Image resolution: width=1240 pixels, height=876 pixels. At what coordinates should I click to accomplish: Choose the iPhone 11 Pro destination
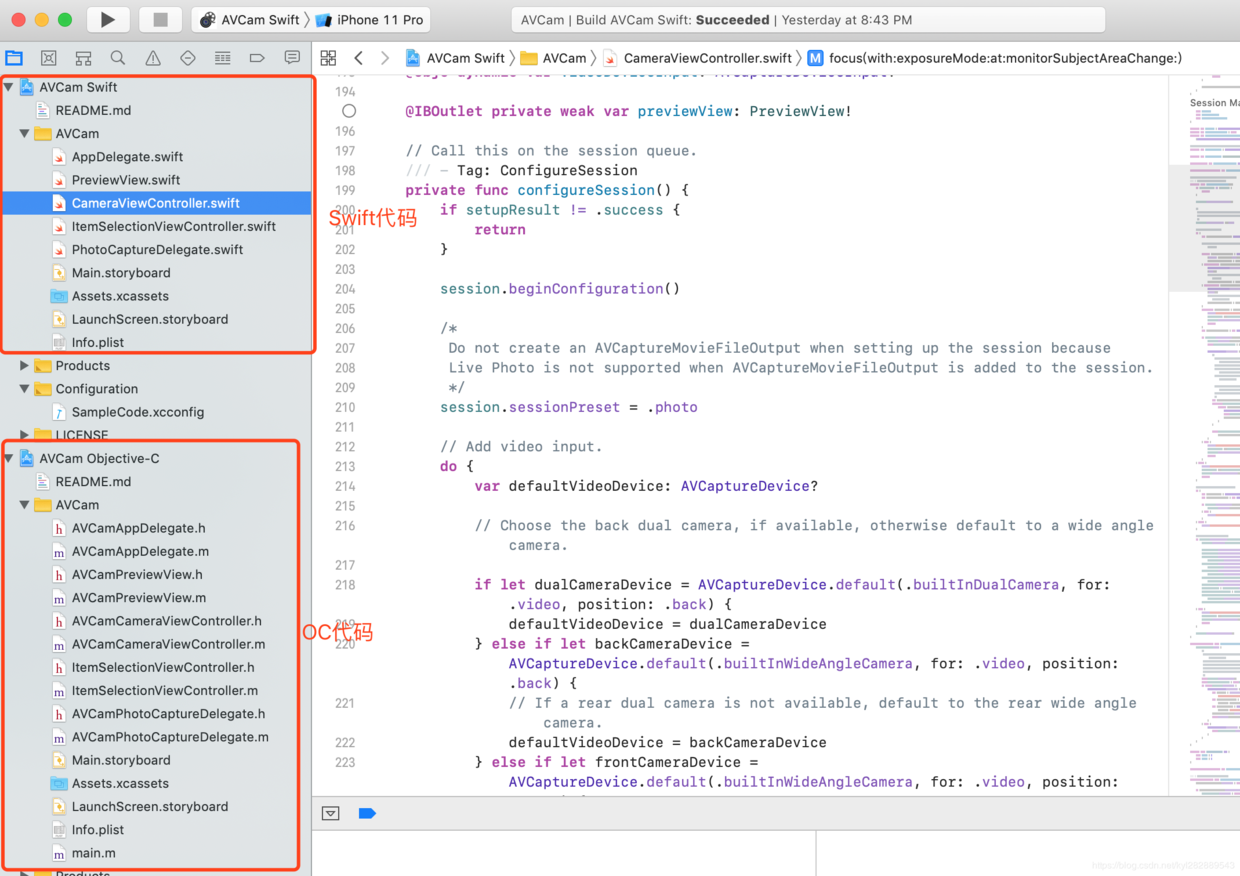pyautogui.click(x=370, y=19)
